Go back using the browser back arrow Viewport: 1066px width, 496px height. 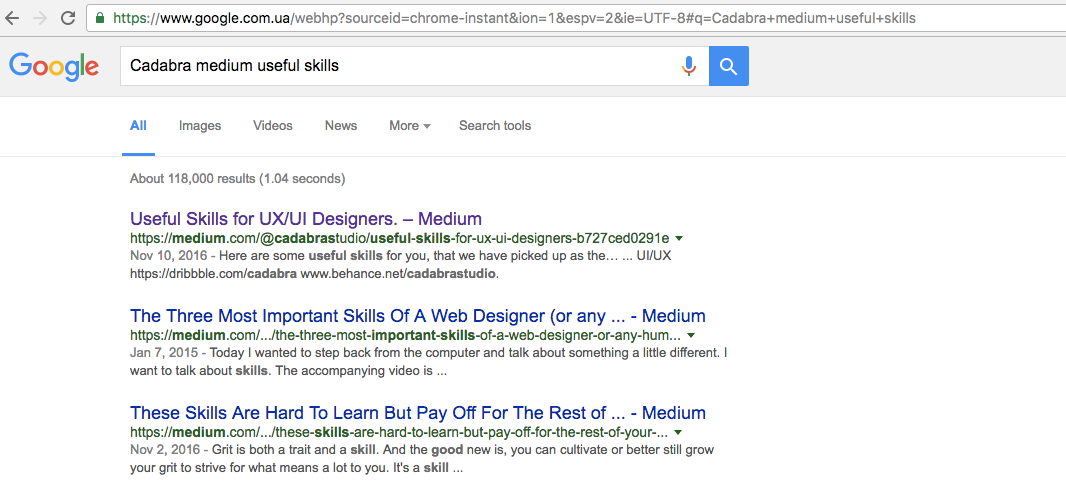(12, 18)
